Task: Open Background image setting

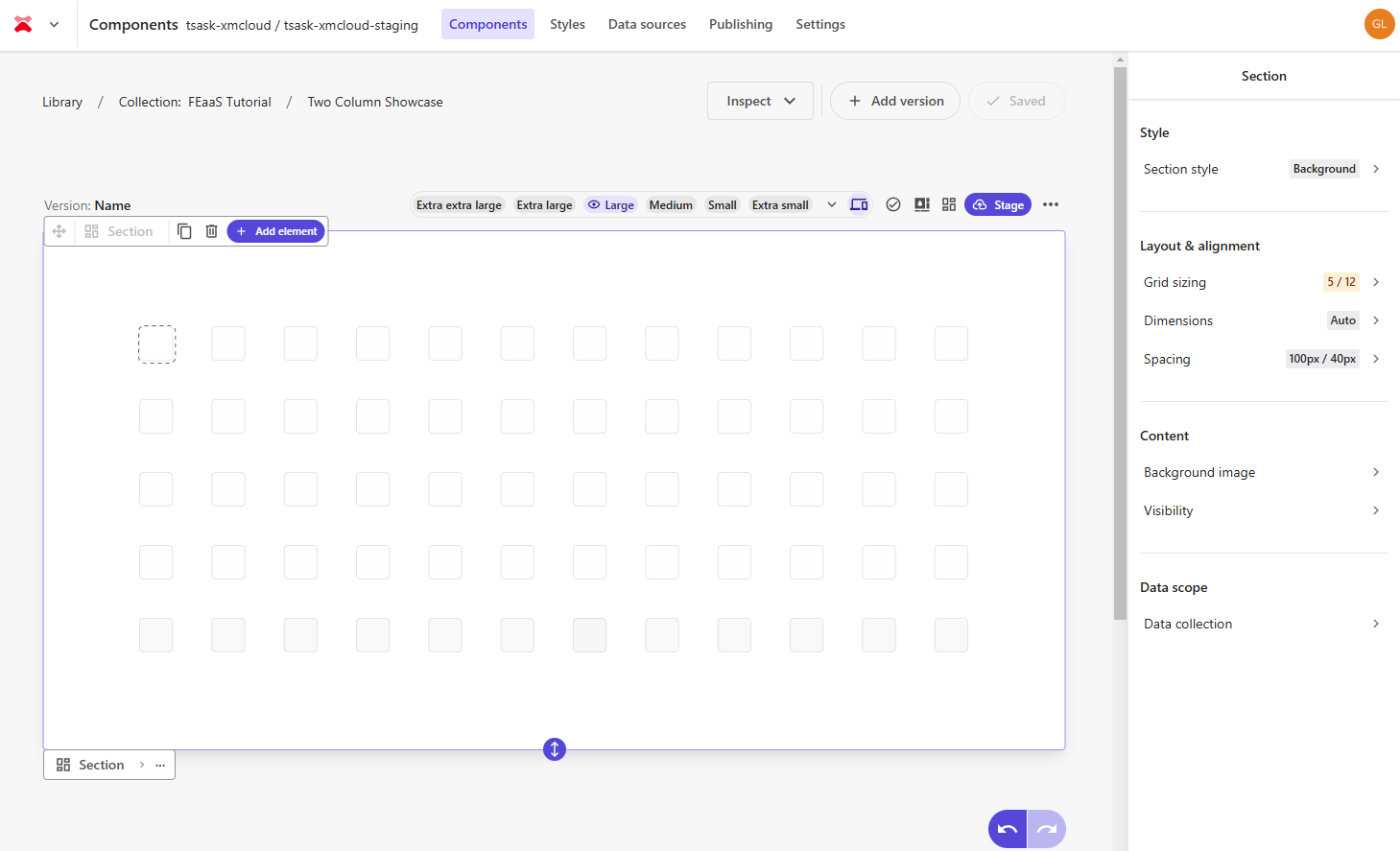Action: coord(1264,472)
